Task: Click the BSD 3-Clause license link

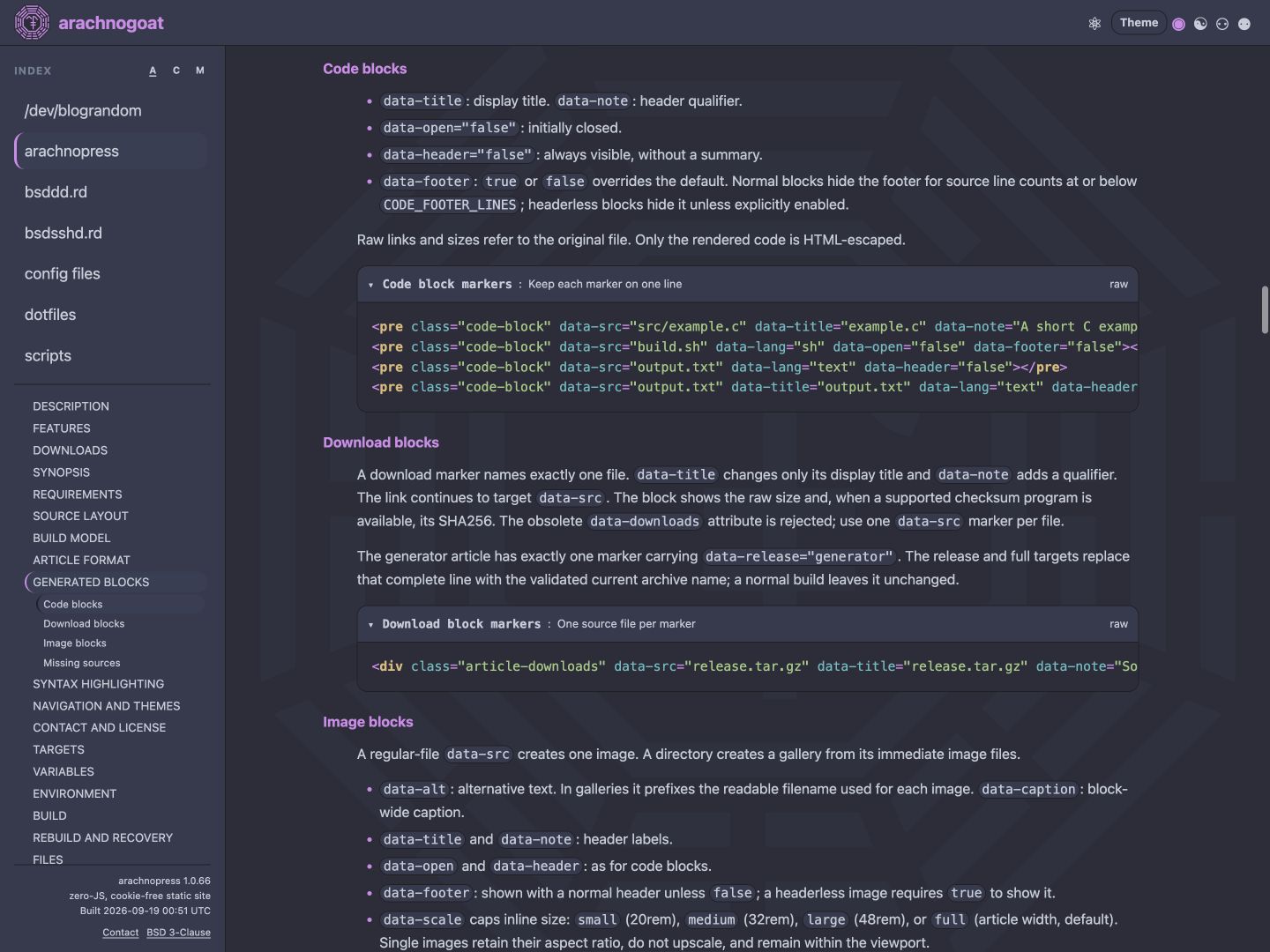Action: pos(178,933)
